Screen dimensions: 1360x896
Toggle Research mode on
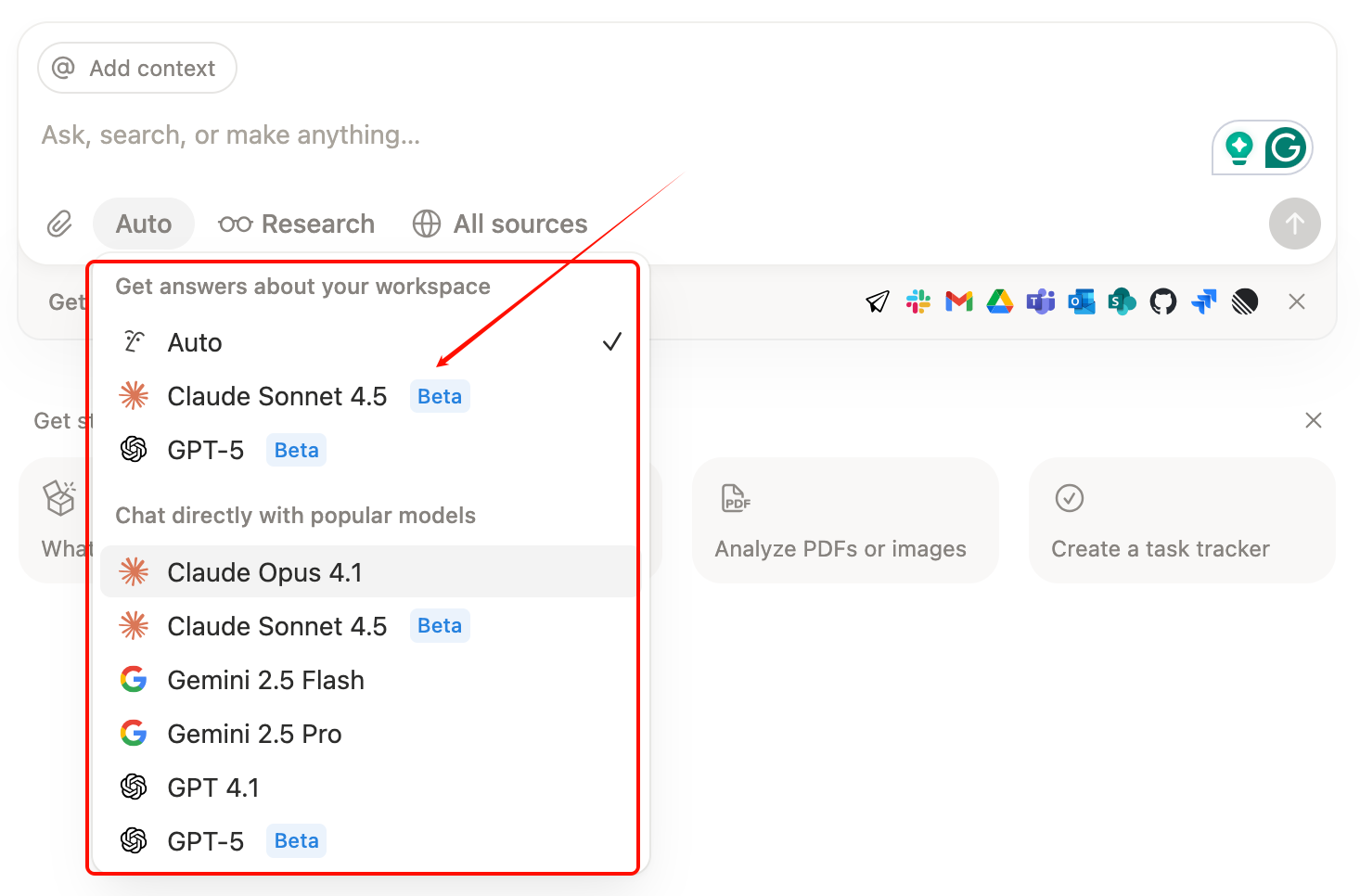pos(297,224)
